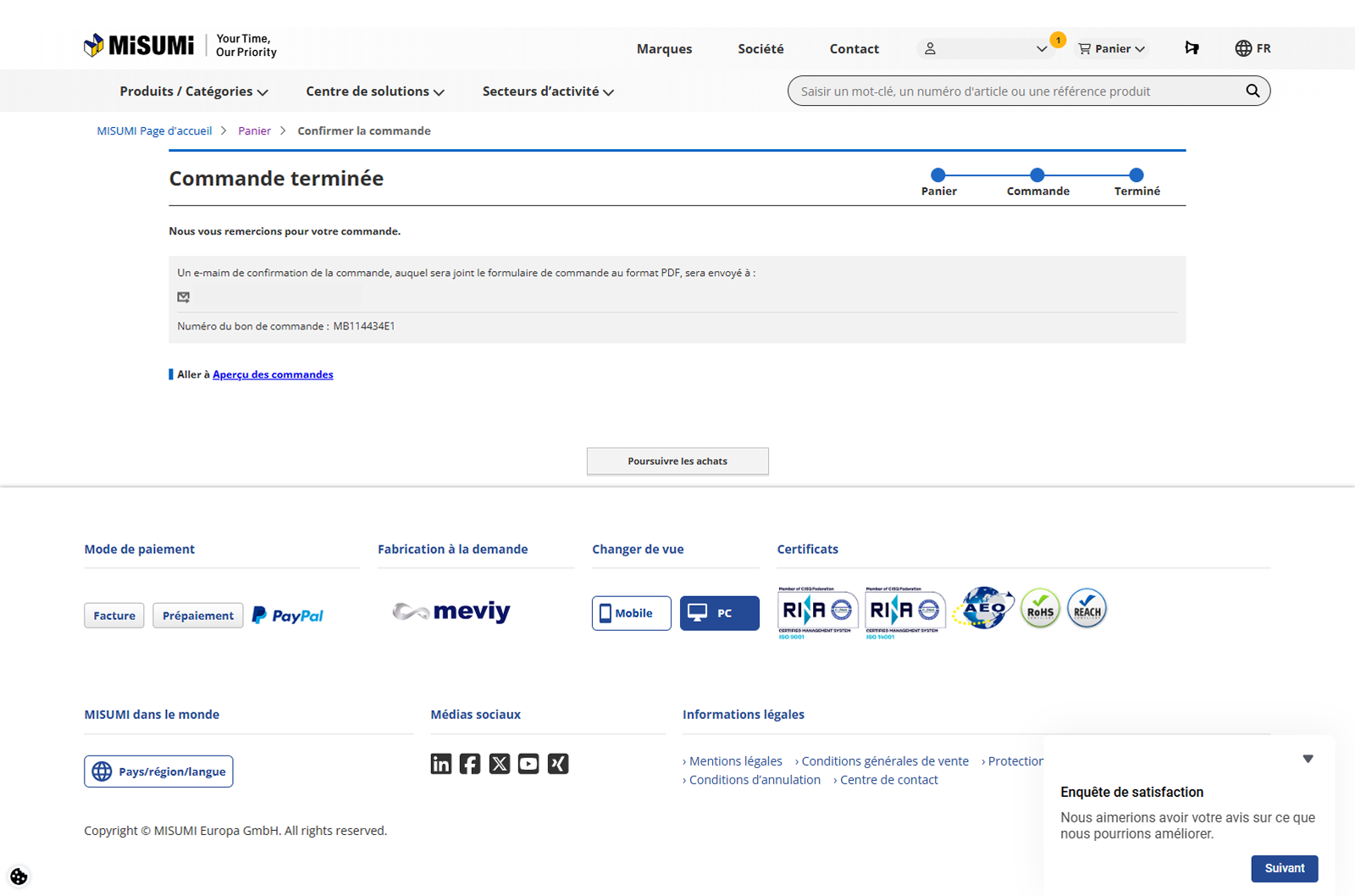Open the Marques menu item
Screen dimensions: 1355x896
pos(664,49)
